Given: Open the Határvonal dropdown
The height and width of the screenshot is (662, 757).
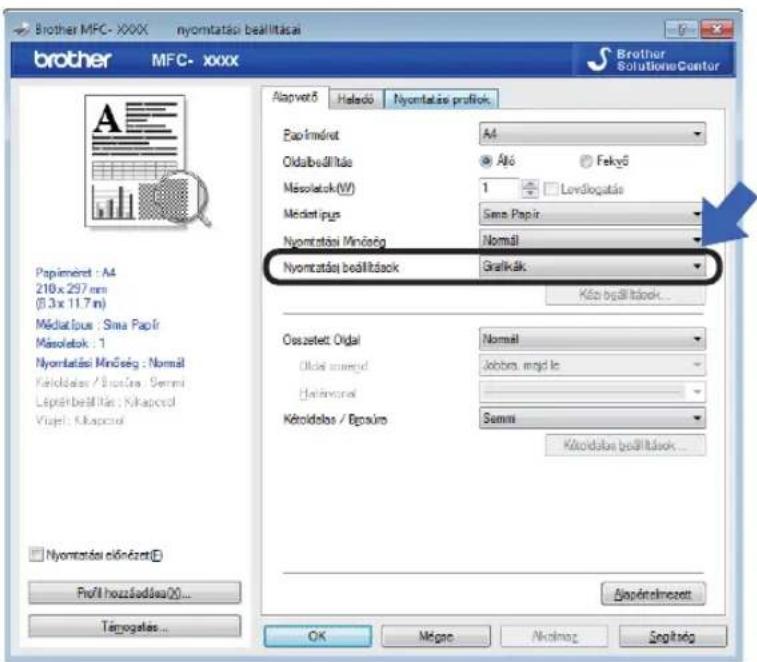Looking at the screenshot, I should pyautogui.click(x=592, y=392).
